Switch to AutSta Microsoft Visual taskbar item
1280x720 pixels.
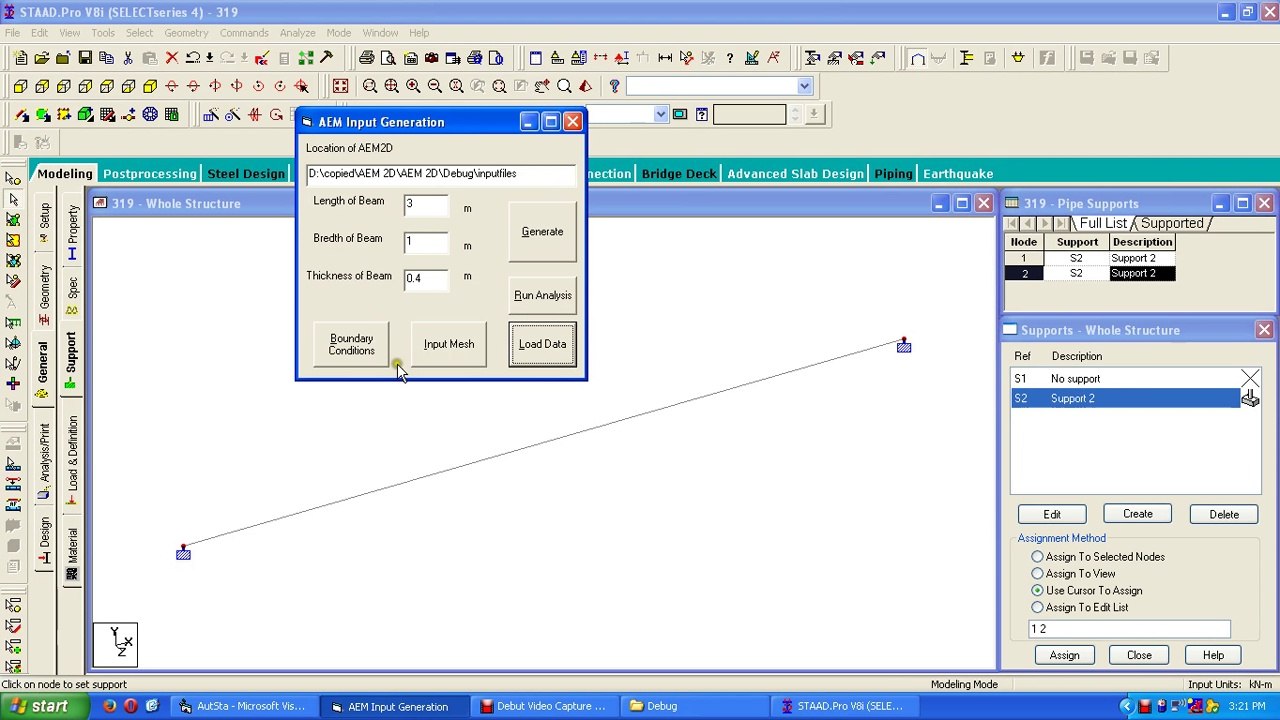pos(243,707)
